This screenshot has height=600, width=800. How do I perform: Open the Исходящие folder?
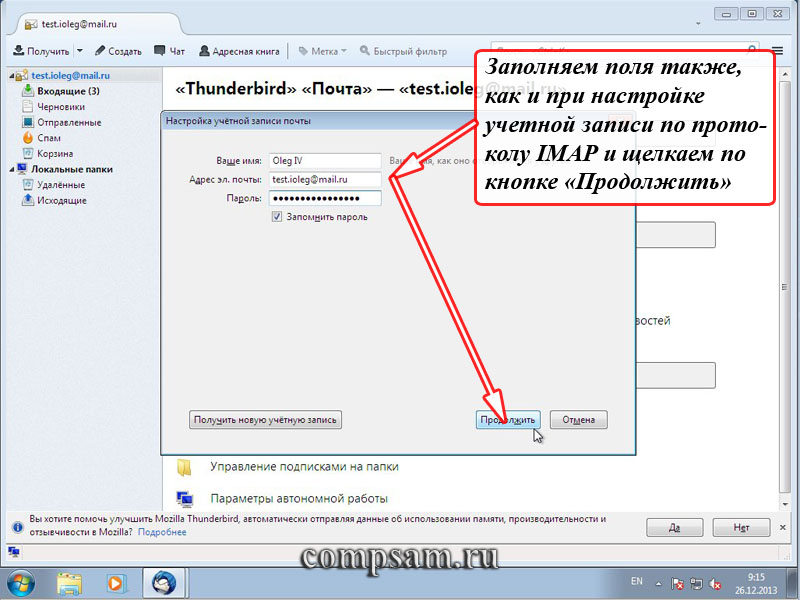coord(62,201)
